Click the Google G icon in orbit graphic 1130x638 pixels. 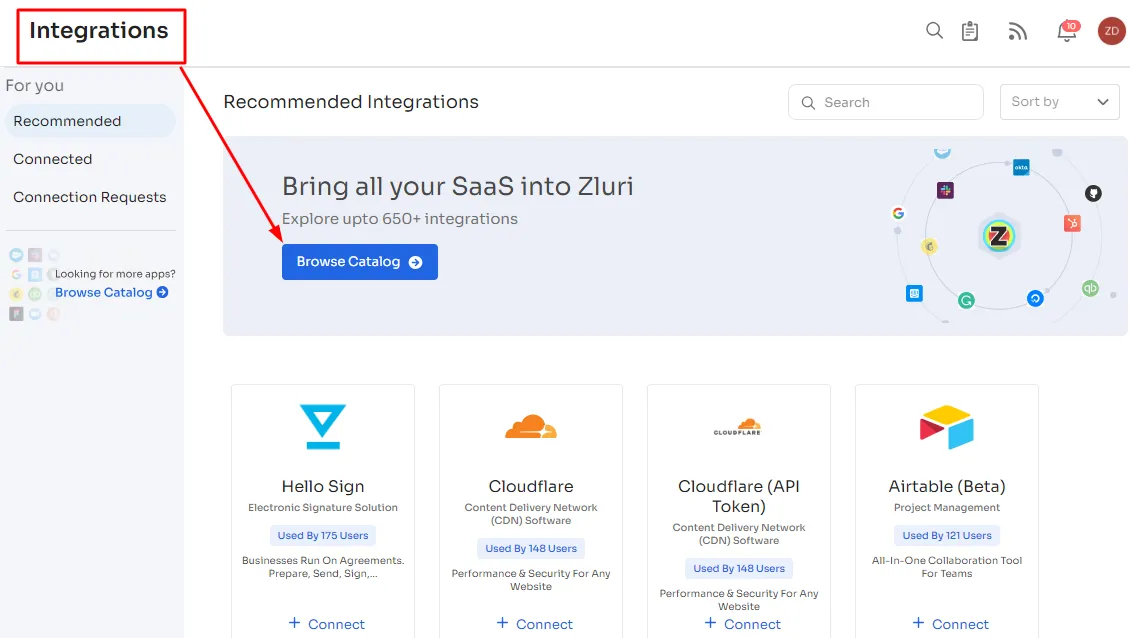coord(898,213)
